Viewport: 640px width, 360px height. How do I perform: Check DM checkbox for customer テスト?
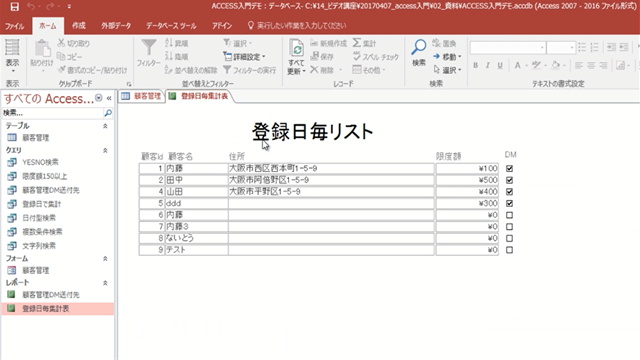[x=509, y=250]
